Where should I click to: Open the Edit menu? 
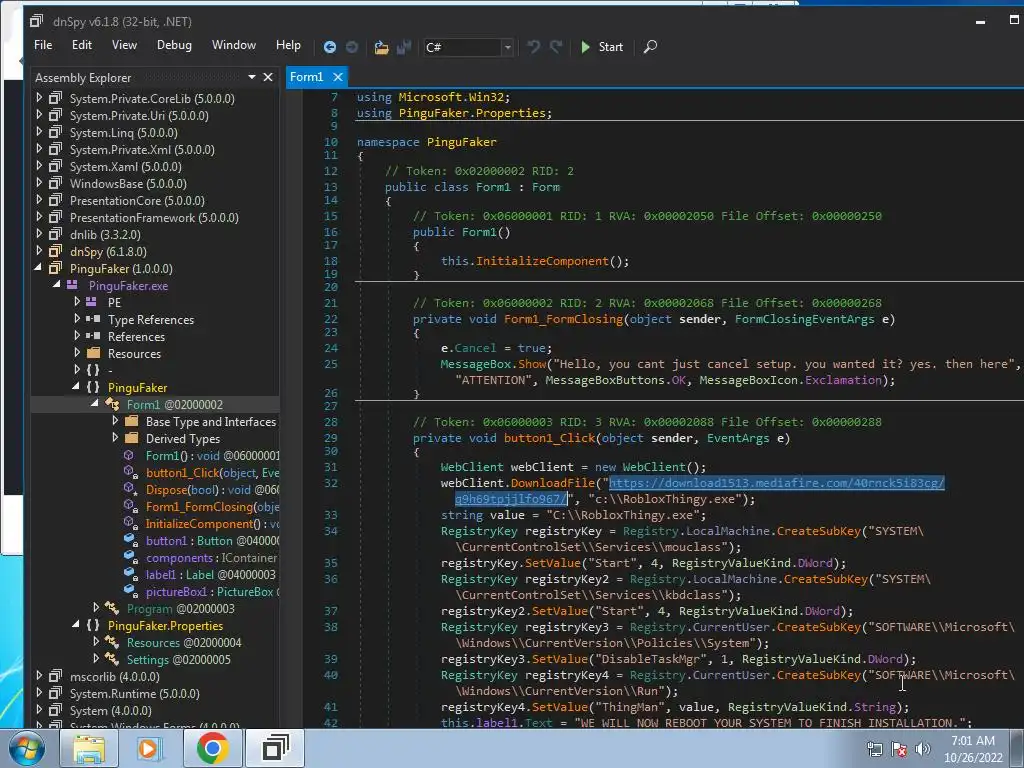pyautogui.click(x=82, y=45)
